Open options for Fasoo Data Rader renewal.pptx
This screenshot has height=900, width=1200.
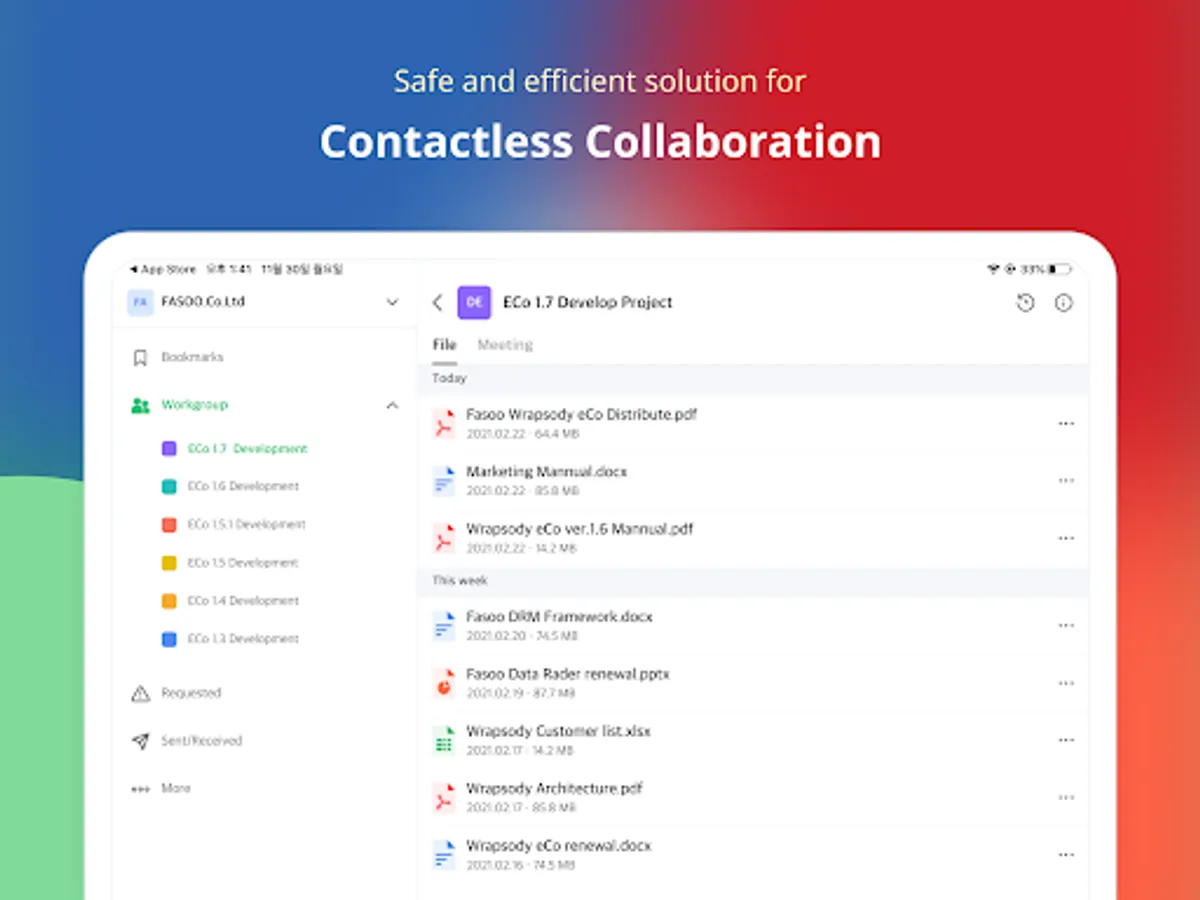pyautogui.click(x=1066, y=683)
